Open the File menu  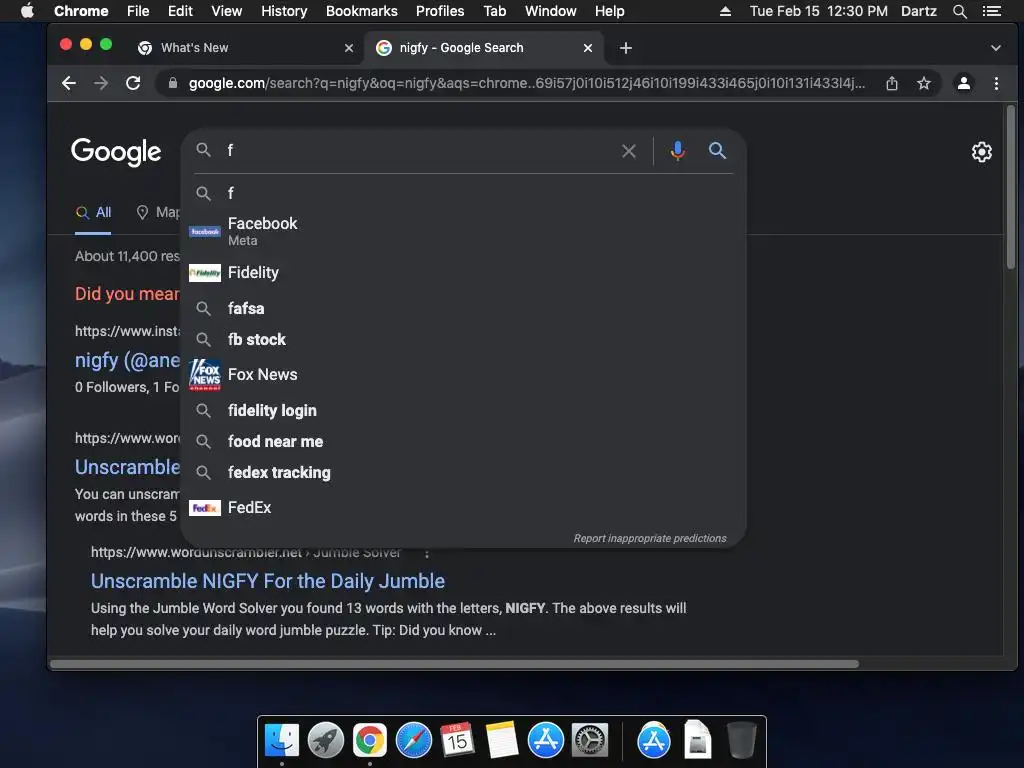pos(138,11)
